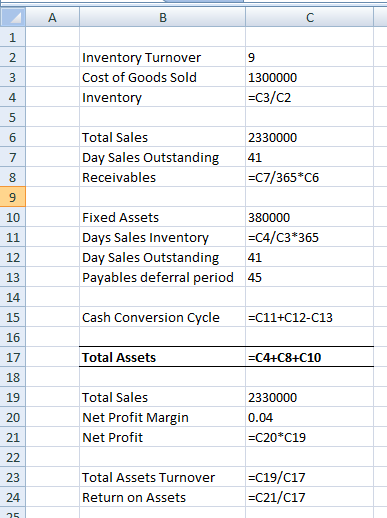Click the bold Total Assets label
The width and height of the screenshot is (387, 518).
pos(162,357)
